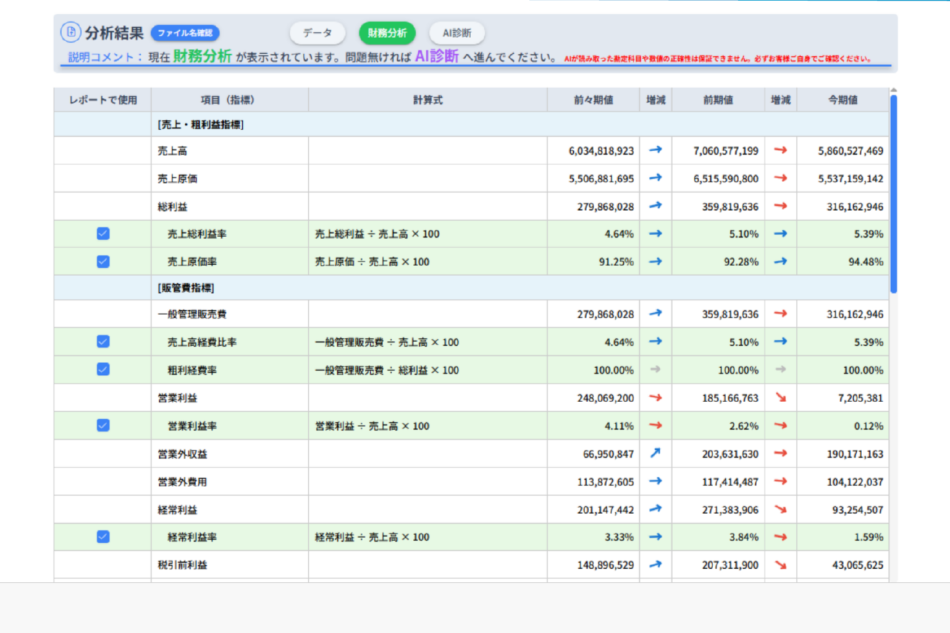
Task: Click the 税引前利益 red downward arrow
Action: [x=780, y=565]
